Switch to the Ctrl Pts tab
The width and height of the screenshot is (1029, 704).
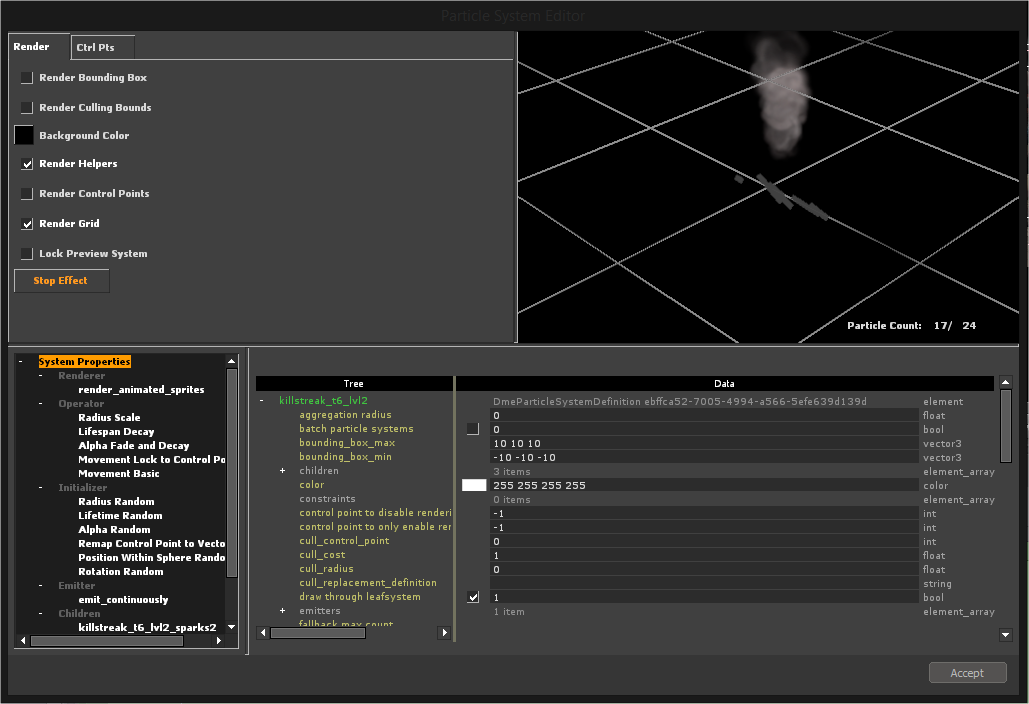96,48
